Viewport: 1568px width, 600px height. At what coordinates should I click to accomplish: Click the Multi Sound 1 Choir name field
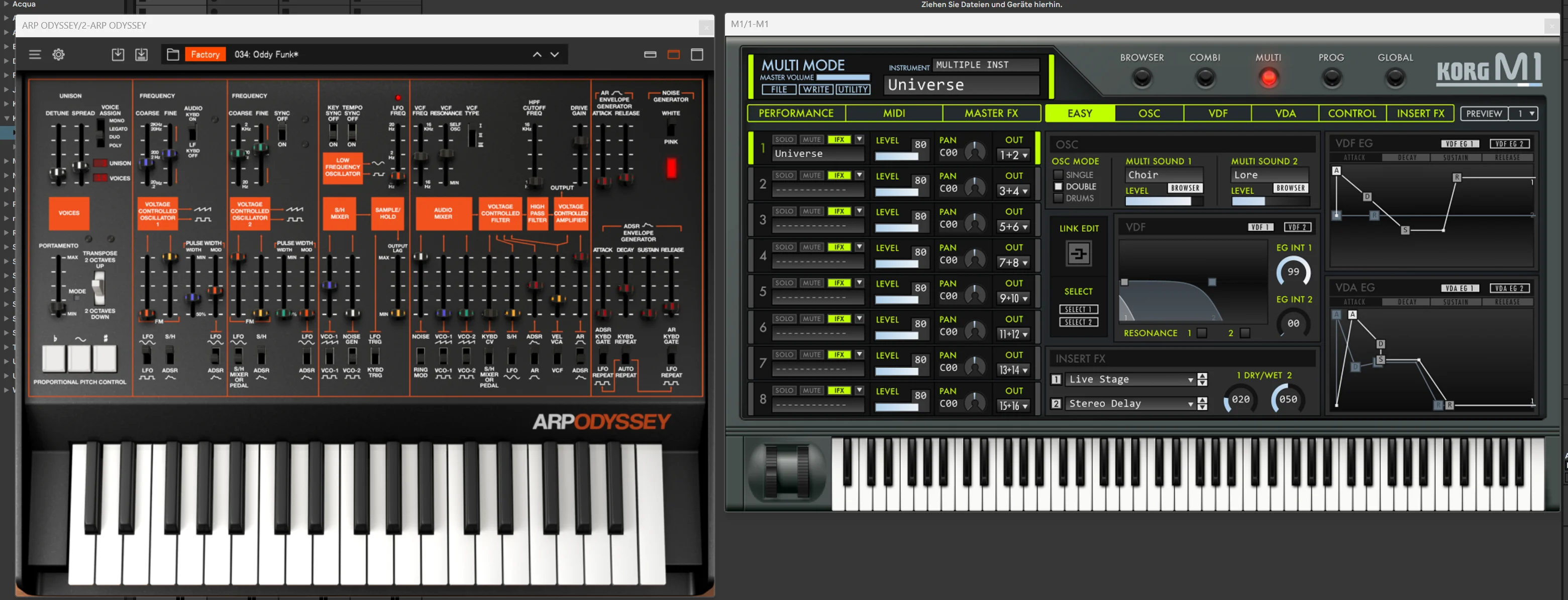pyautogui.click(x=1164, y=175)
